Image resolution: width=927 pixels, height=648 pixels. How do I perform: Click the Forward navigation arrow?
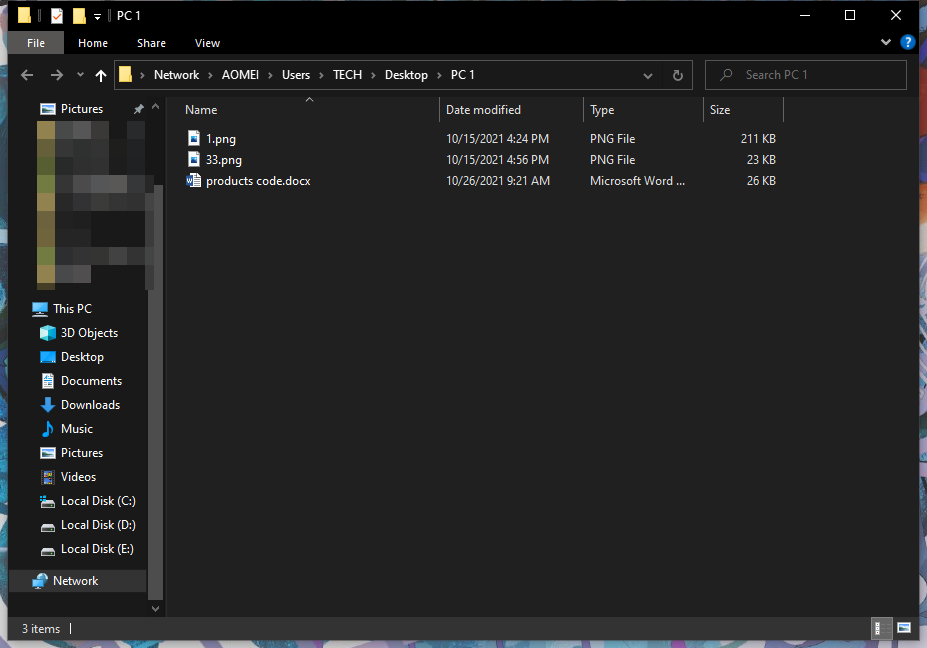(x=57, y=75)
